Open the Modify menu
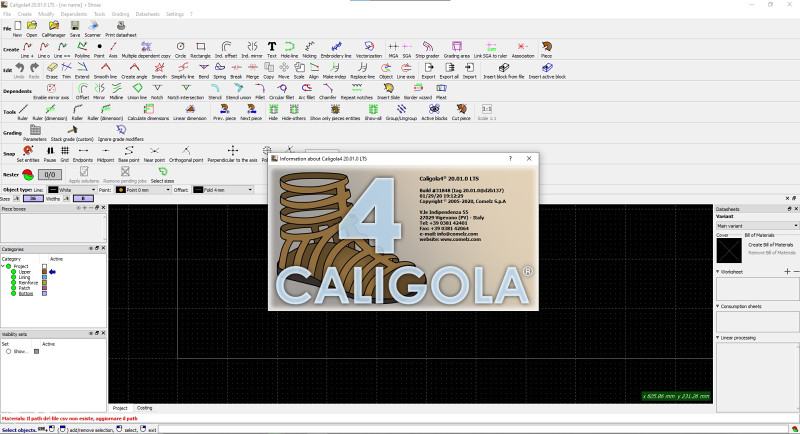800x434 pixels. pos(46,14)
